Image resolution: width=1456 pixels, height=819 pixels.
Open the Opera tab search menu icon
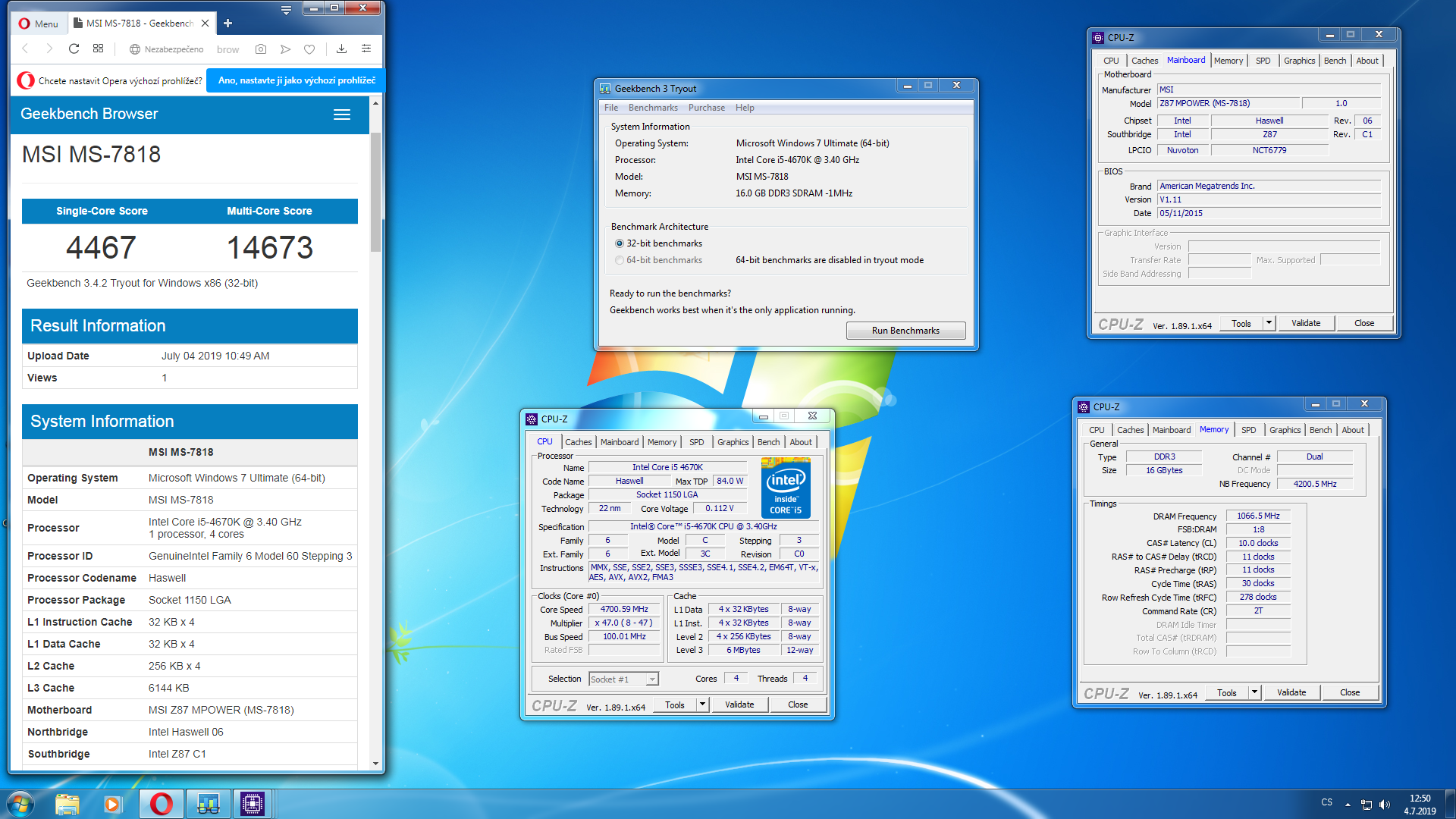286,11
